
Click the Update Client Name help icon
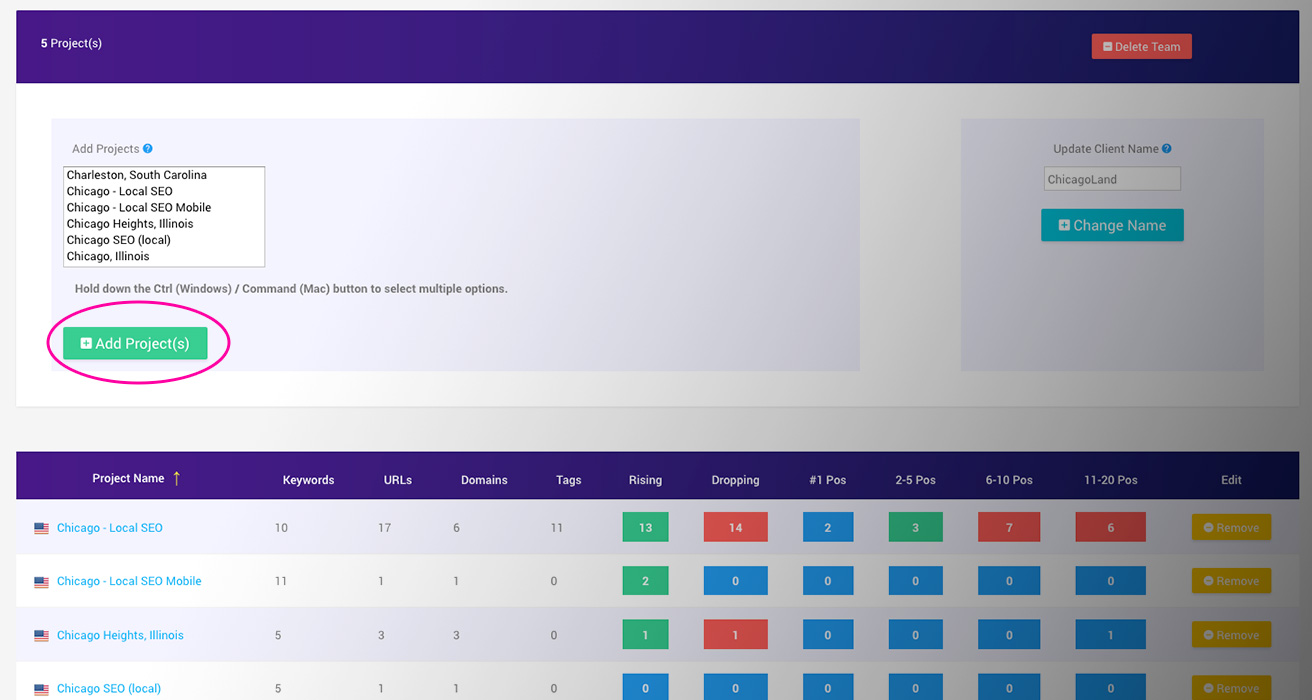[x=1166, y=149]
